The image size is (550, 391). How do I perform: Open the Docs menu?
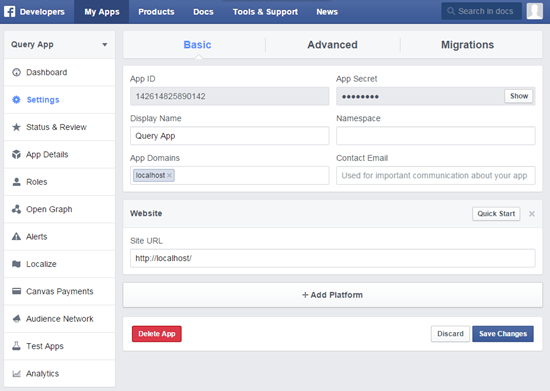point(203,12)
